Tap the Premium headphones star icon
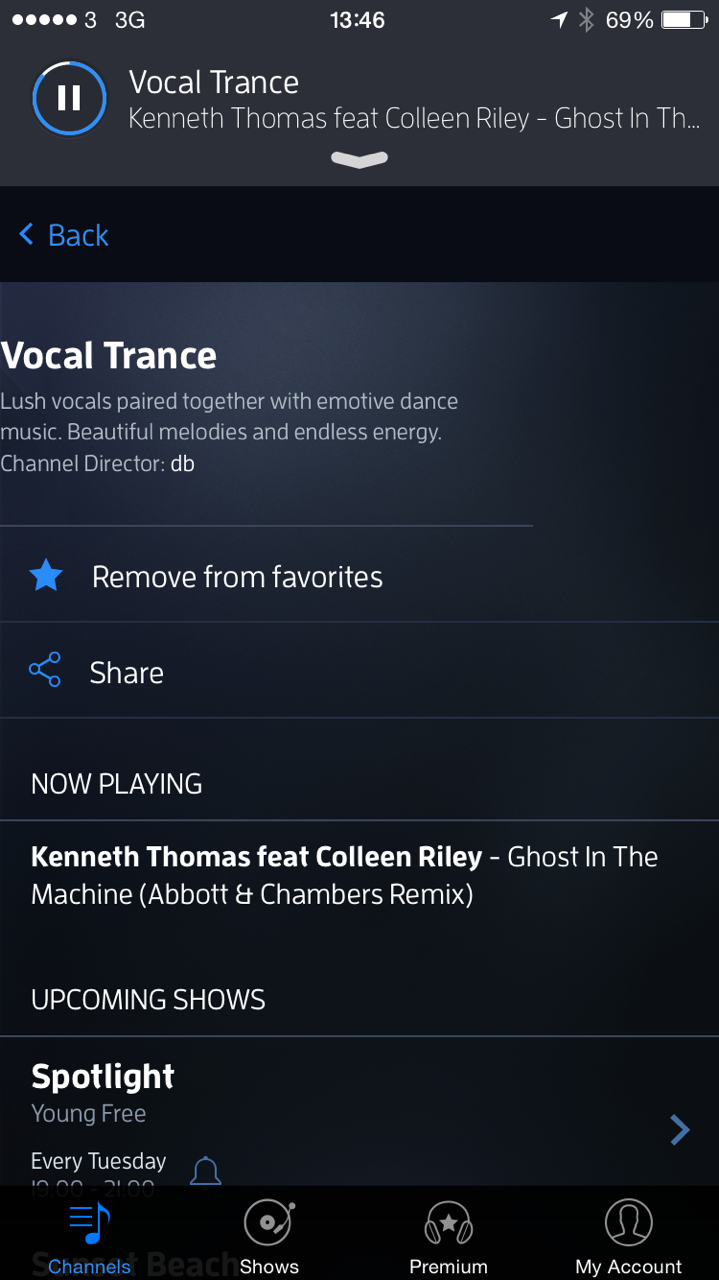 click(448, 1222)
